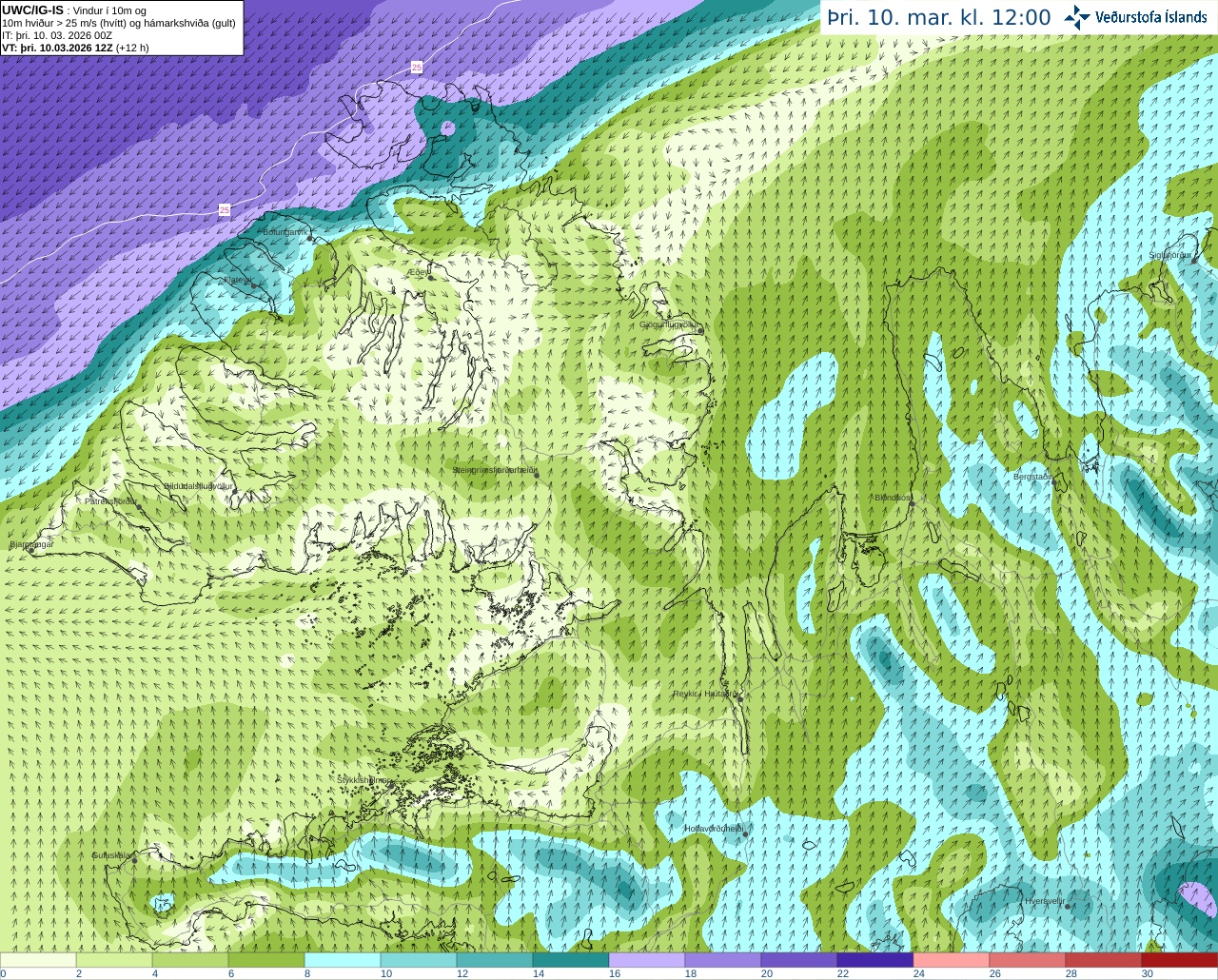Click the 24–26 m/s pink swatch
This screenshot has height=980, width=1218.
pos(952,960)
